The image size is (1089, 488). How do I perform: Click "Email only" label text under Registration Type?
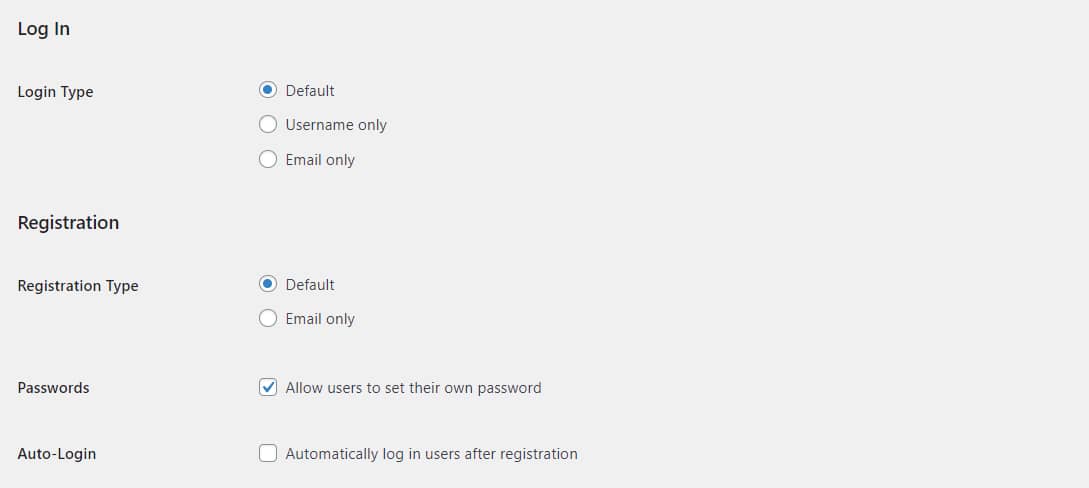point(320,319)
